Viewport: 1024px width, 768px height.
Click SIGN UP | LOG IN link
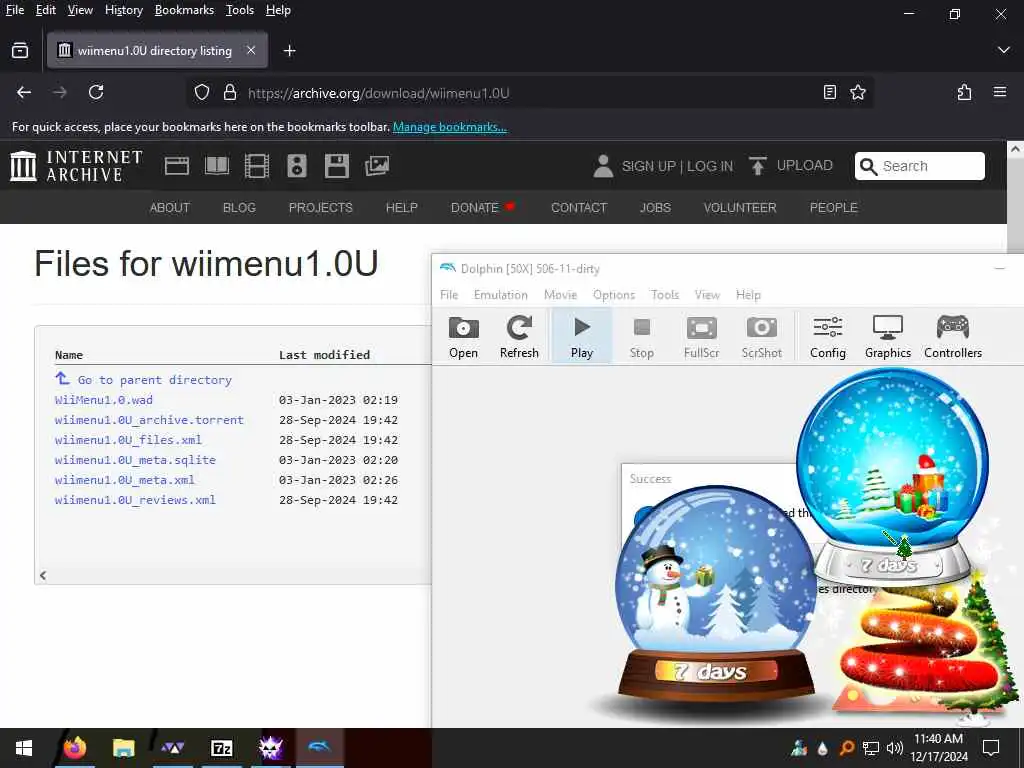coord(664,166)
